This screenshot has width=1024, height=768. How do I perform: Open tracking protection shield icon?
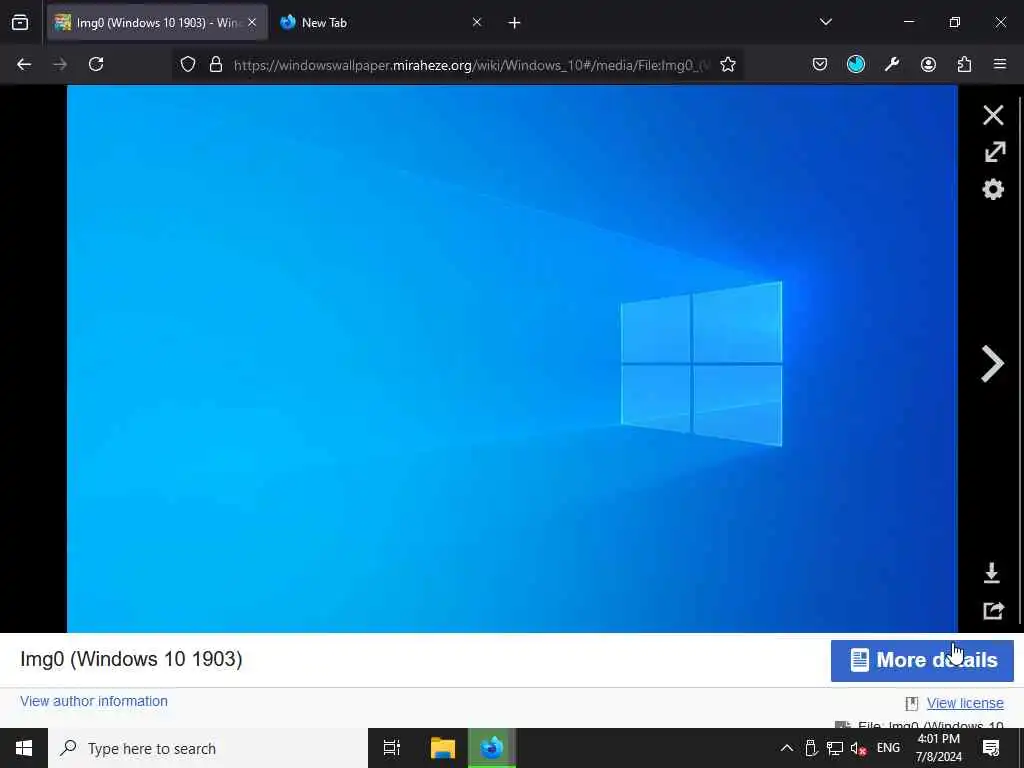188,65
